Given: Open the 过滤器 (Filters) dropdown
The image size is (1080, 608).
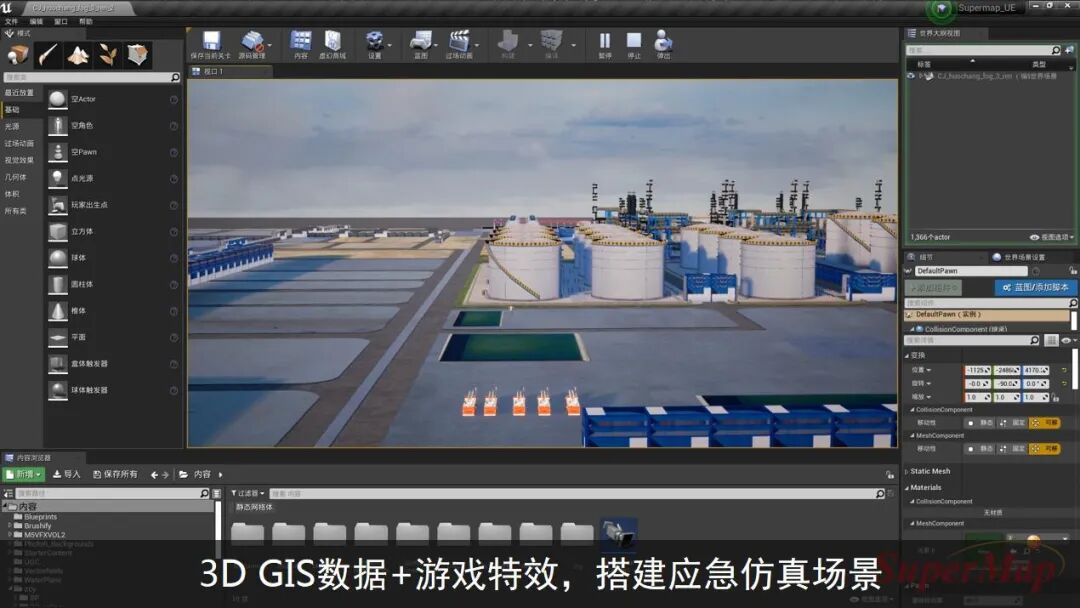Looking at the screenshot, I should 248,493.
